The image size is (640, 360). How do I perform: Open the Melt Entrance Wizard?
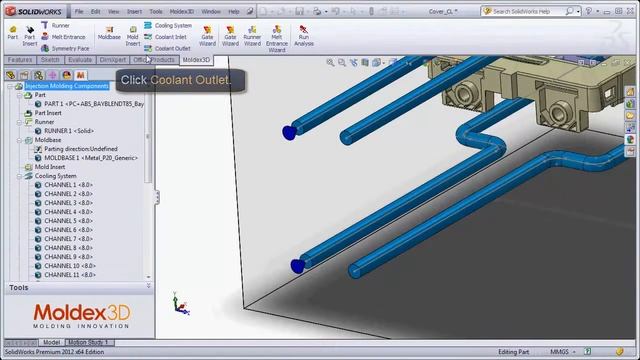point(277,39)
